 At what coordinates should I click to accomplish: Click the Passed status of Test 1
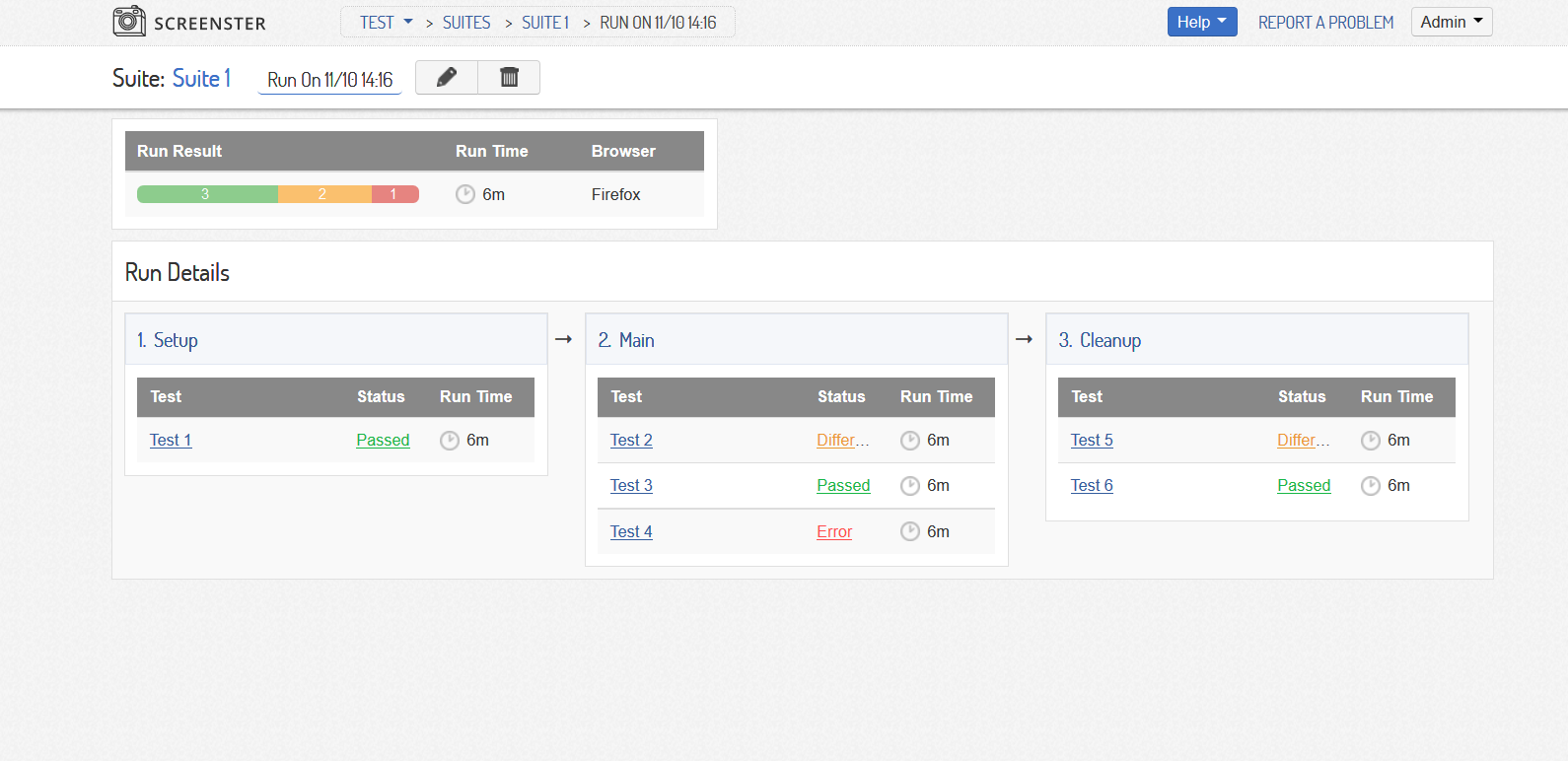click(x=383, y=441)
